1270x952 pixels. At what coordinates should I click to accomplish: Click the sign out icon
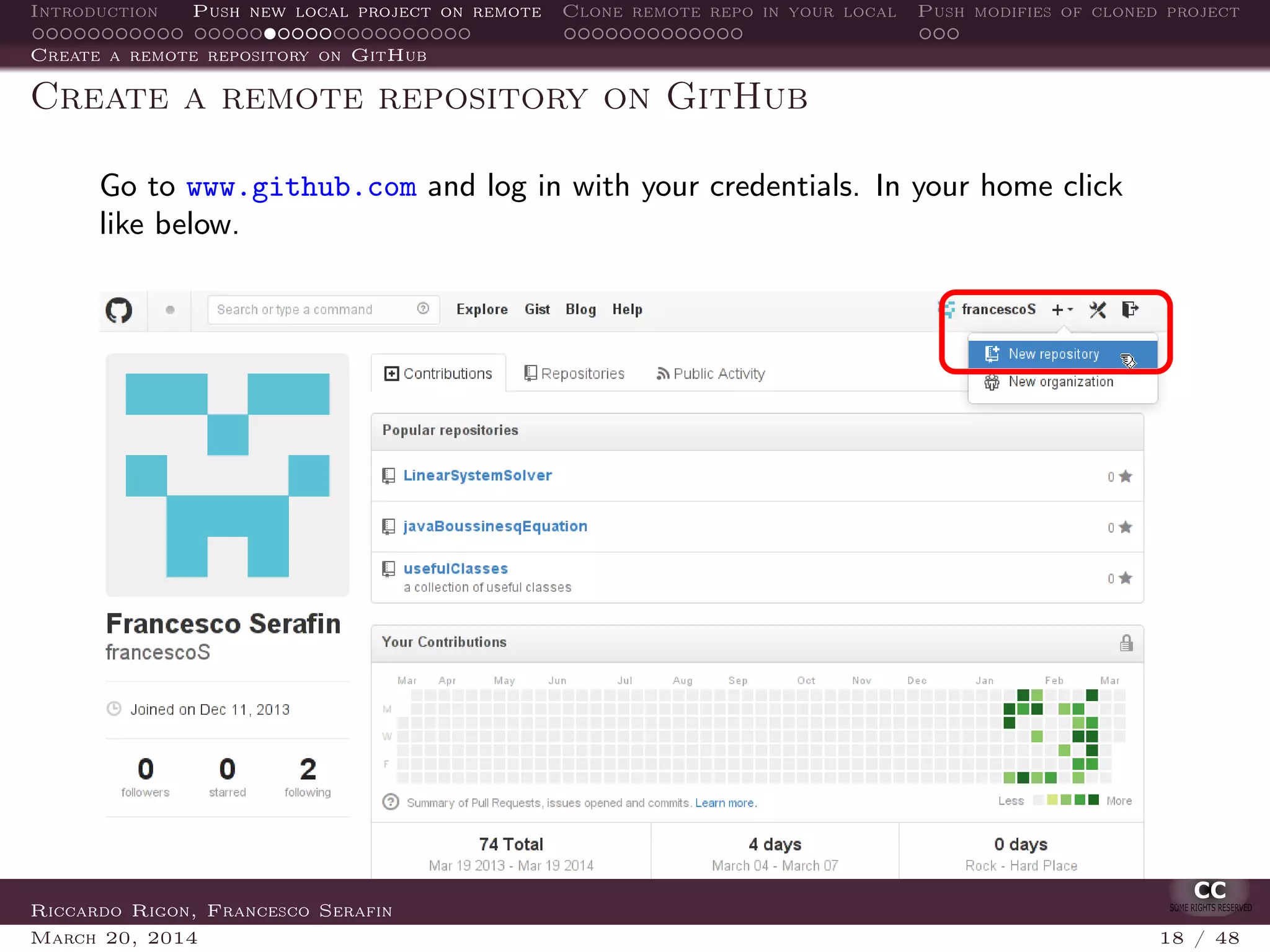click(1130, 309)
